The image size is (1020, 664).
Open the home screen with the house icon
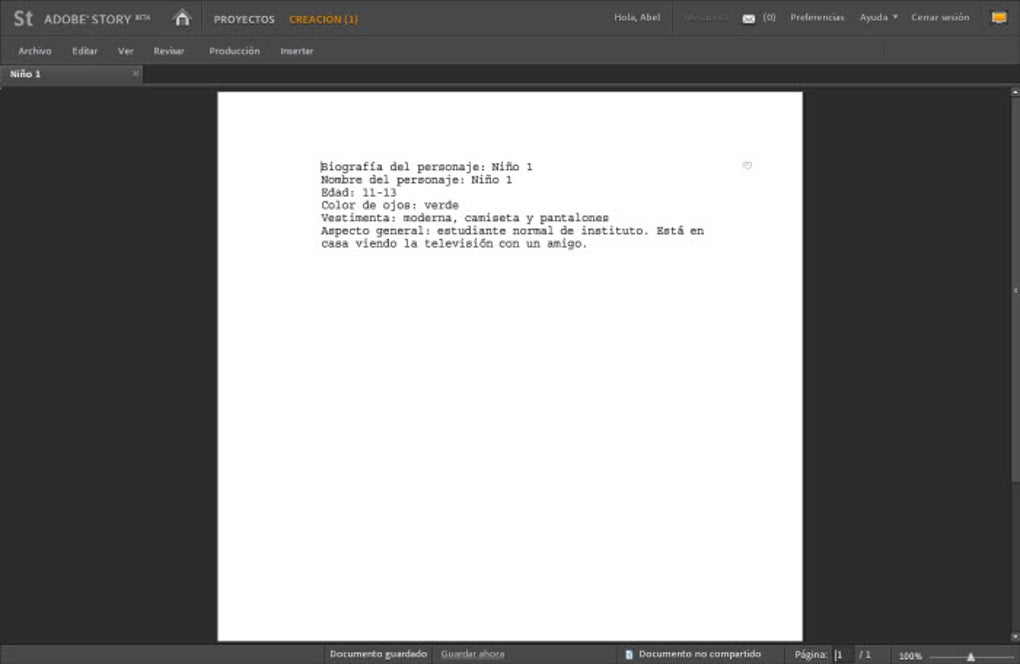182,17
